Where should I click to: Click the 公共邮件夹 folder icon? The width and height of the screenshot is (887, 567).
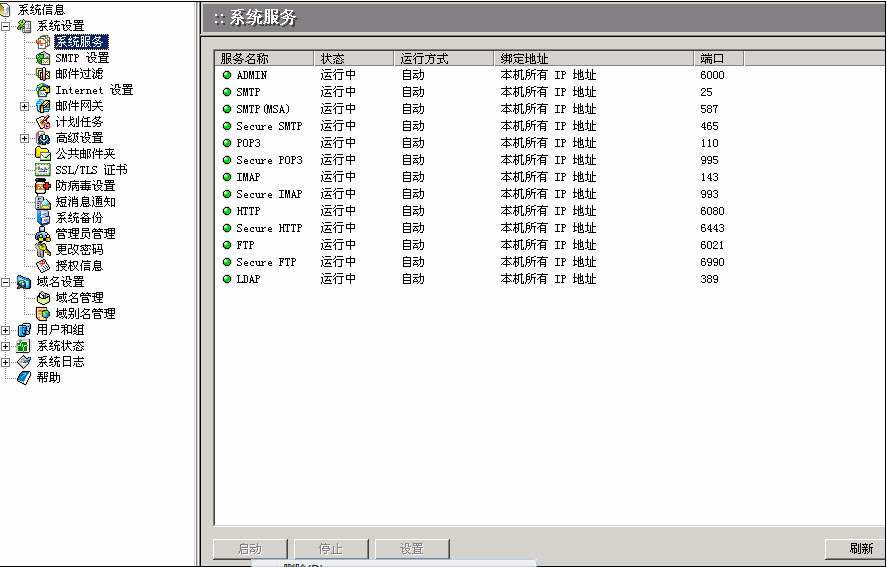tap(43, 154)
